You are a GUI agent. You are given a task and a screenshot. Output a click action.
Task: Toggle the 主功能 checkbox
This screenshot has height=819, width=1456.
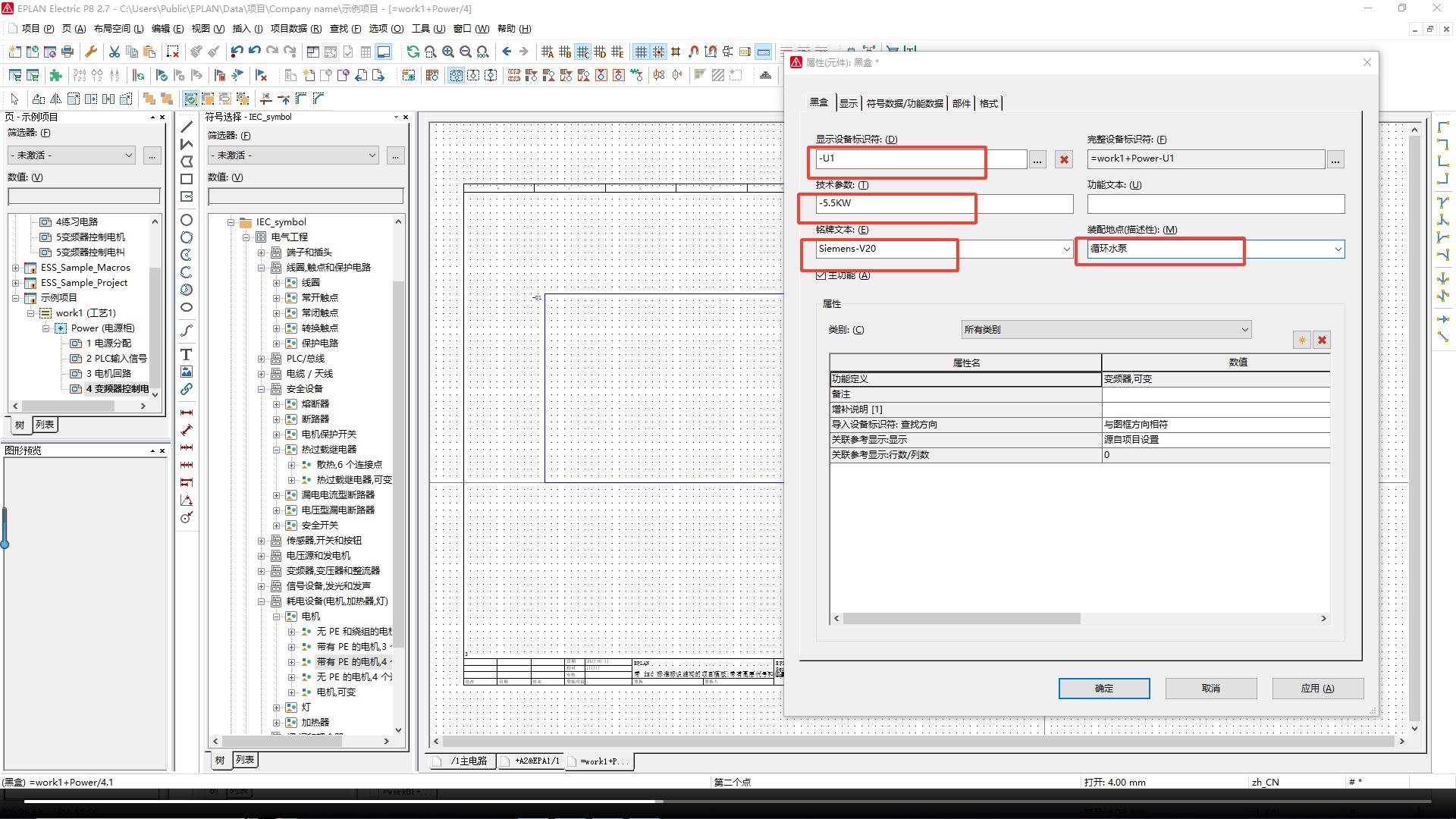coord(821,275)
